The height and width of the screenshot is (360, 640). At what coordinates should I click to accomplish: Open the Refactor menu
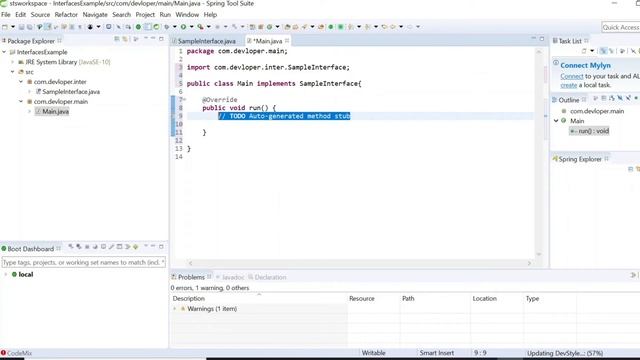(x=66, y=14)
